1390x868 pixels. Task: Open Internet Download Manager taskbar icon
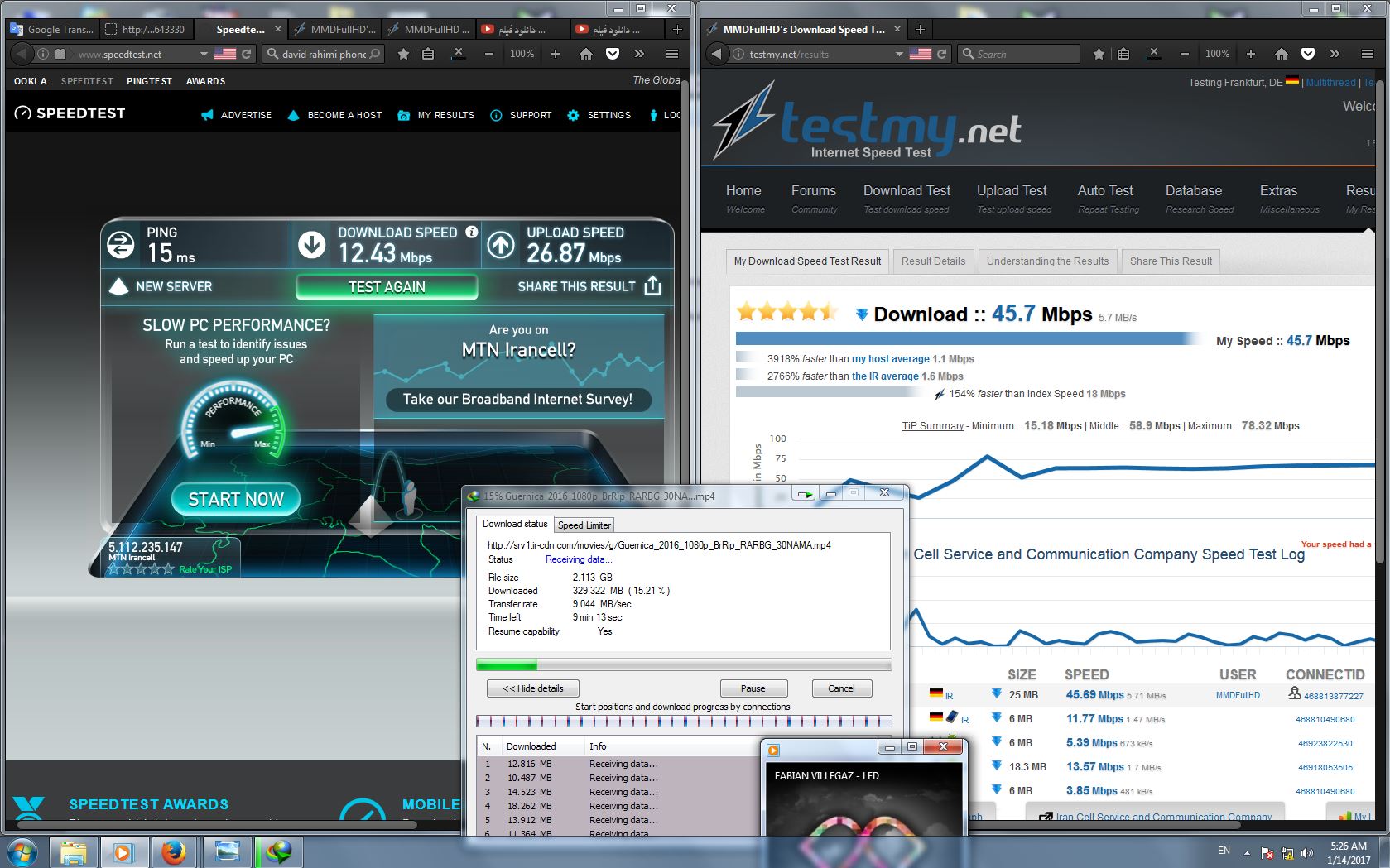279,851
